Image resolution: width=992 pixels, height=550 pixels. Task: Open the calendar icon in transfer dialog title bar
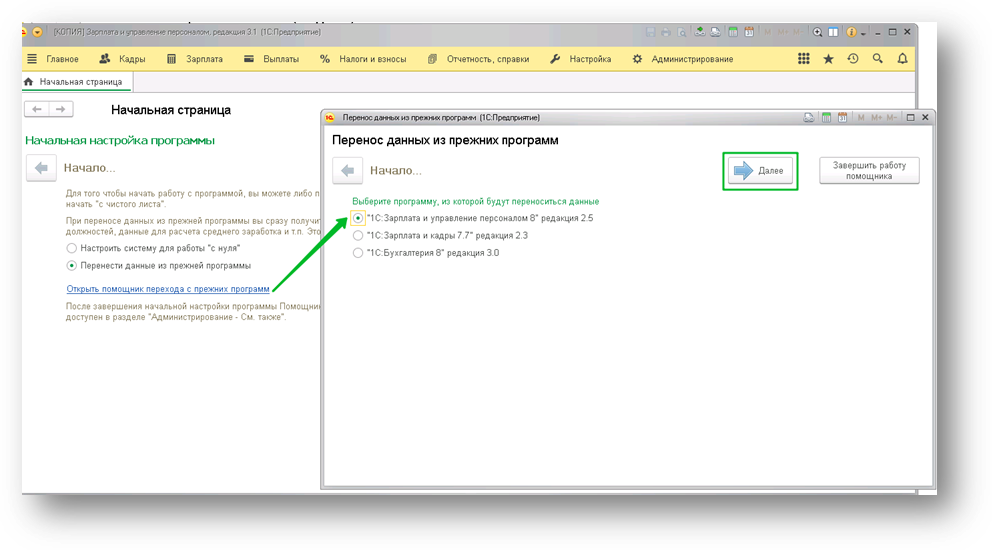click(842, 118)
